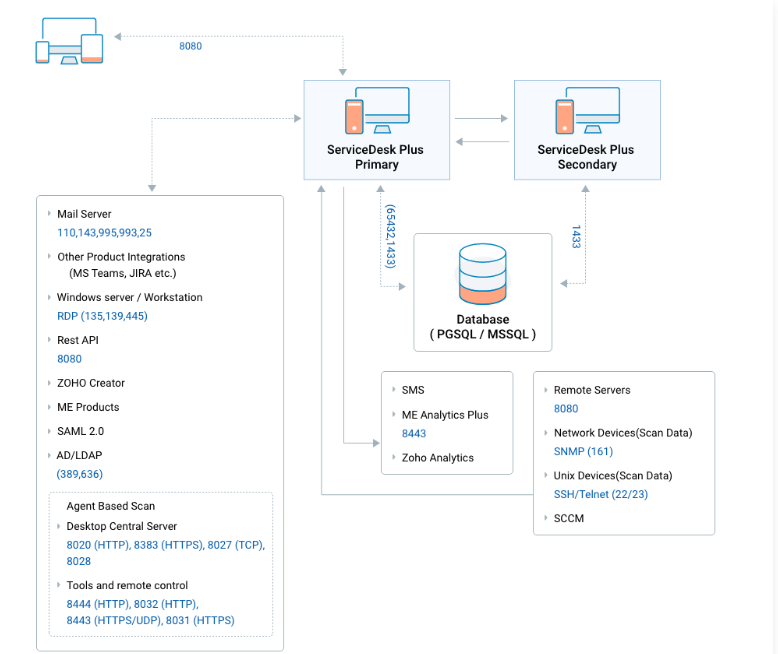Click the AD/LDAP entry

[79, 455]
